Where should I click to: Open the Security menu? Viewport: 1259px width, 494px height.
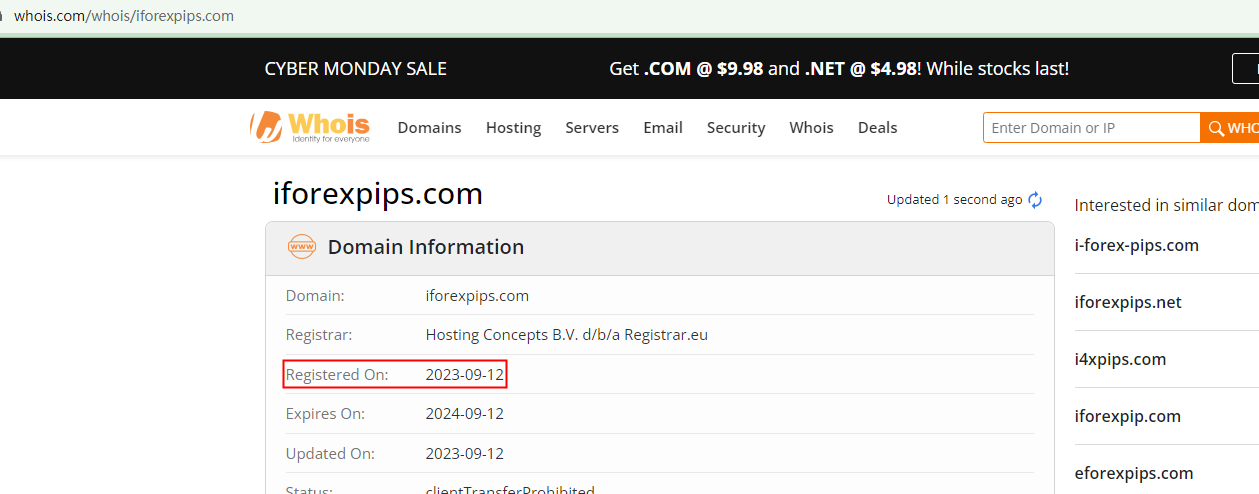(x=736, y=128)
